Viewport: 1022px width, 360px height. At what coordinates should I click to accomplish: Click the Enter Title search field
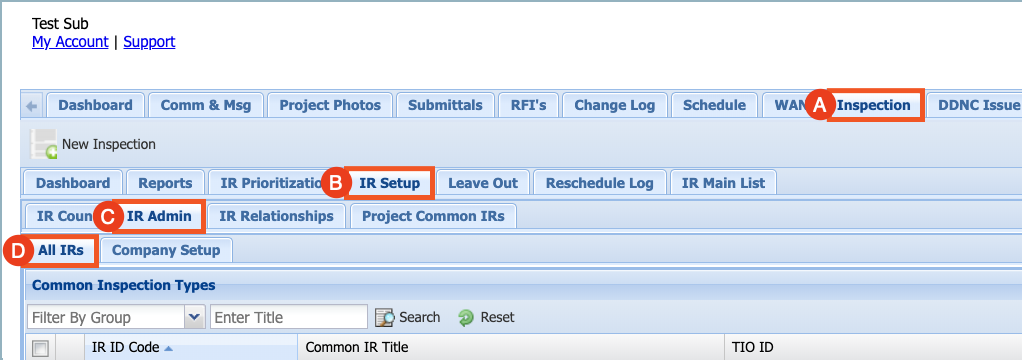pyautogui.click(x=289, y=318)
